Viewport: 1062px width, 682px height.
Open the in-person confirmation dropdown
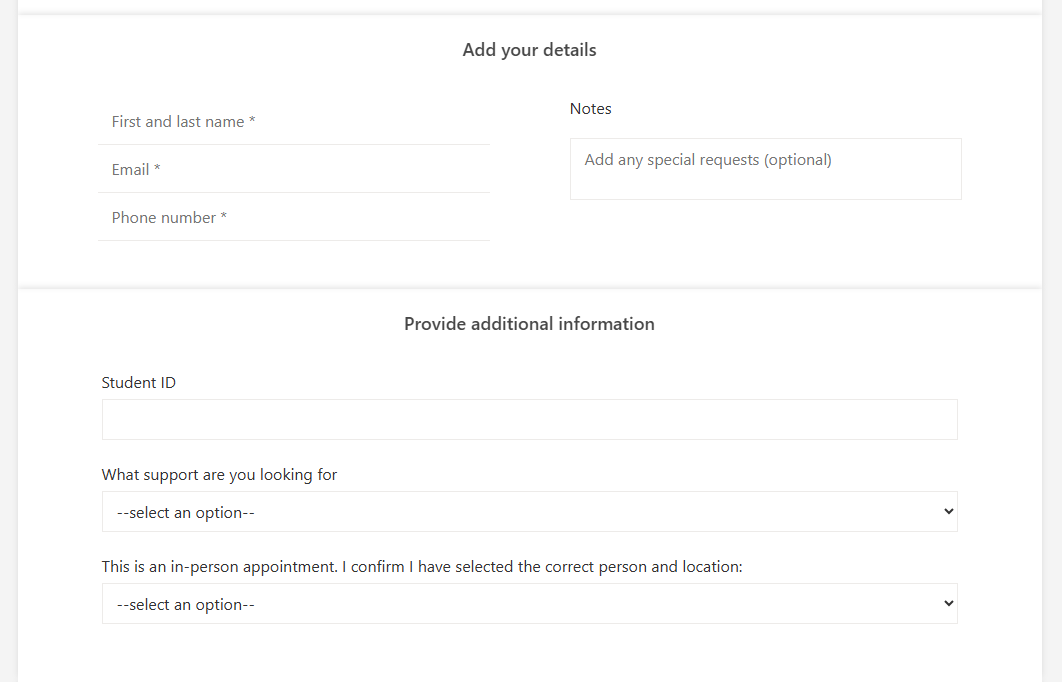(x=529, y=603)
